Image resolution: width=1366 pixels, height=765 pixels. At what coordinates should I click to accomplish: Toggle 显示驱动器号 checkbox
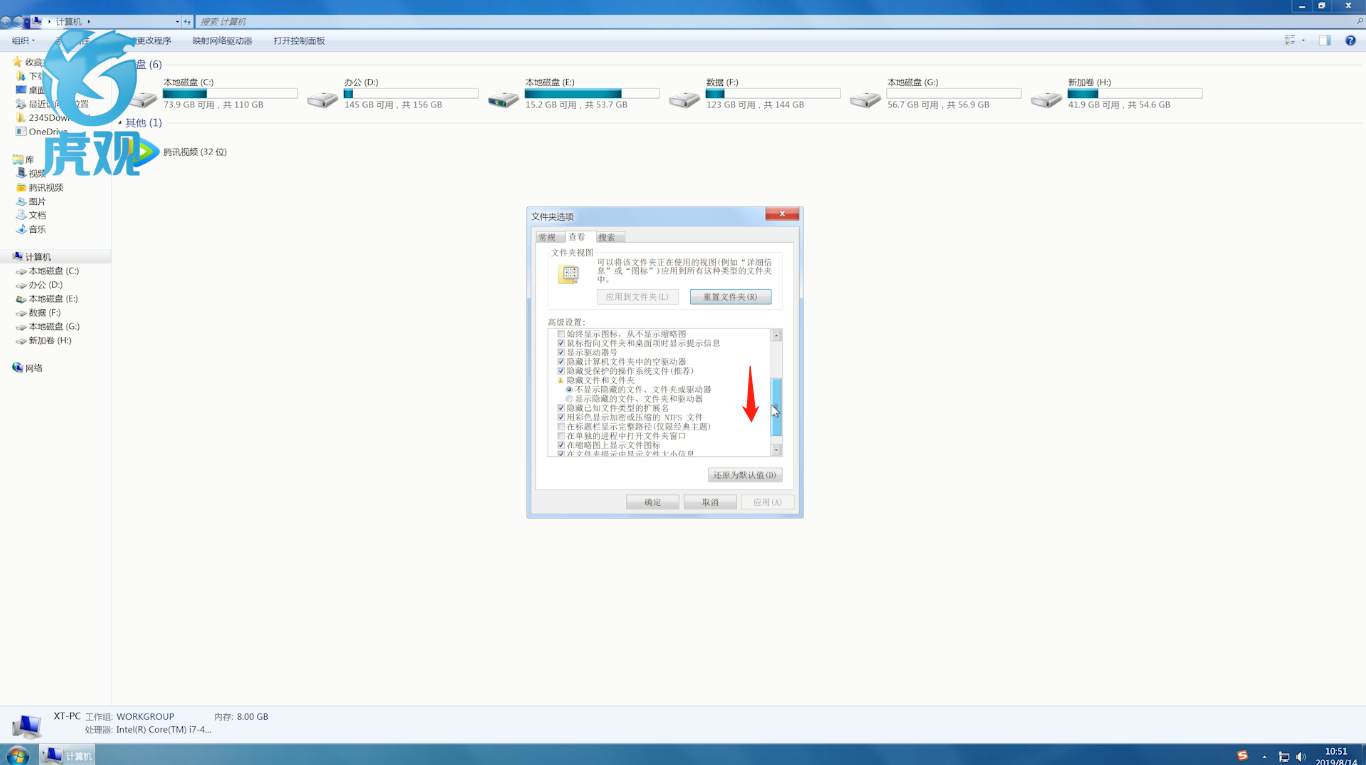(x=561, y=352)
